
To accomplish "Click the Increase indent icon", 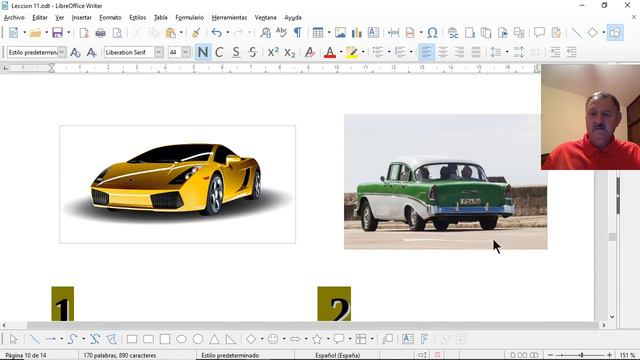I will [x=555, y=52].
